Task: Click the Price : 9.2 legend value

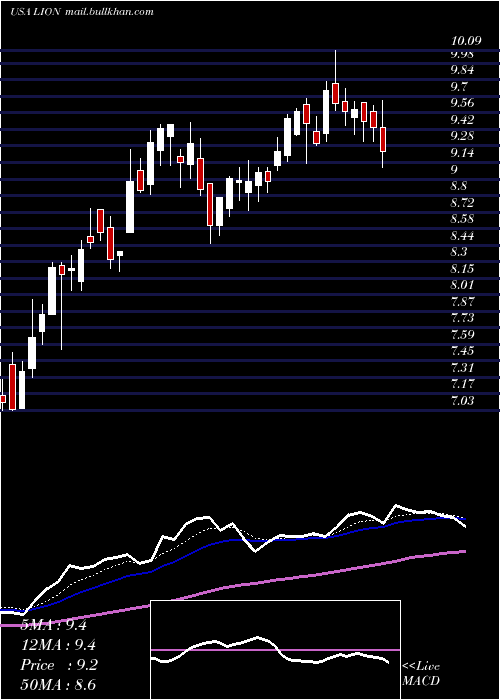Action: tap(59, 665)
